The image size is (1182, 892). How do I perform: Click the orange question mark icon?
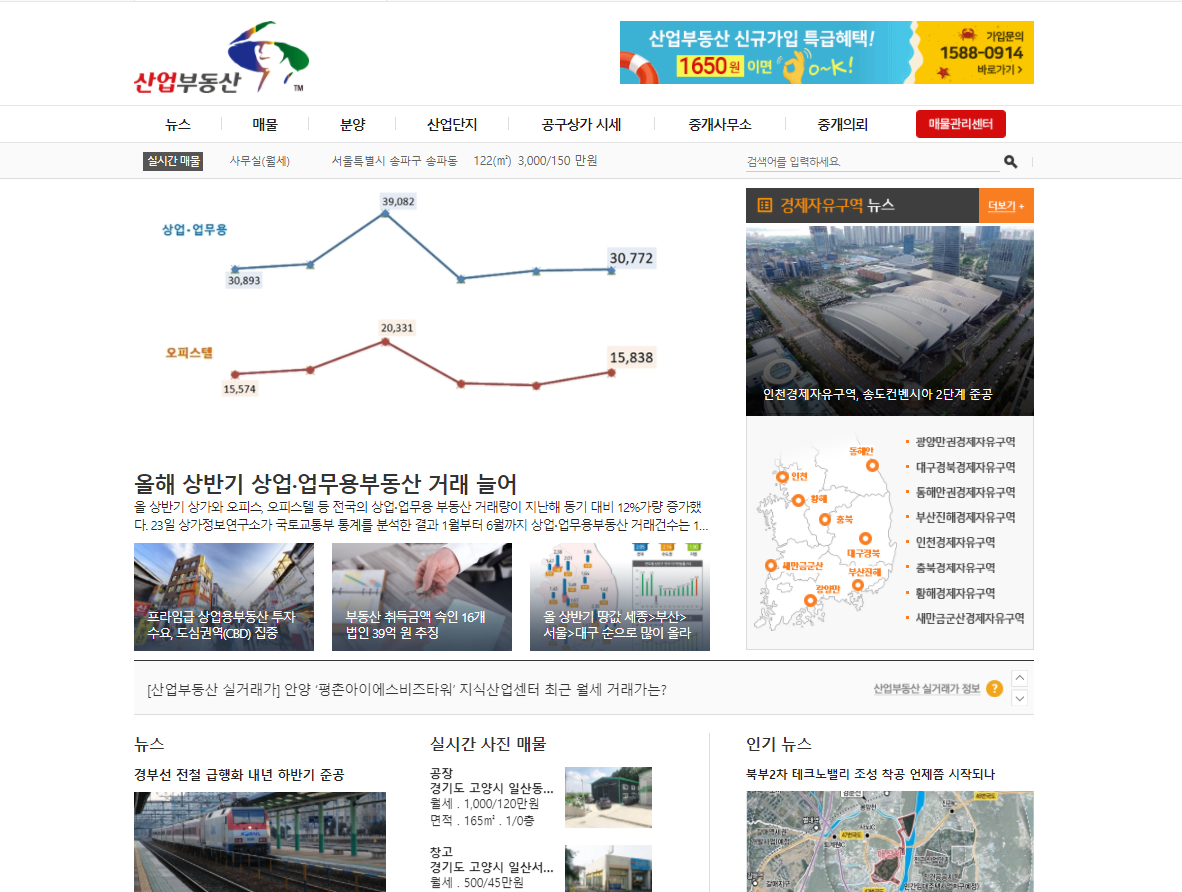tap(994, 688)
